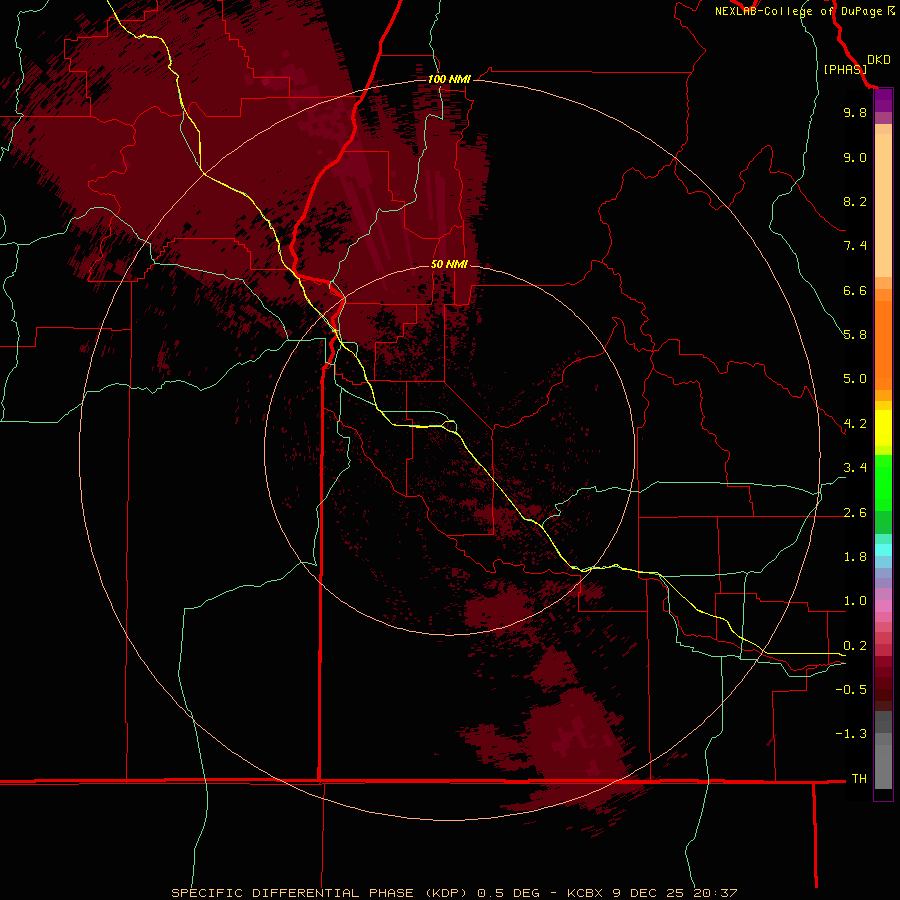Click the 8.2 legend value
900x900 pixels.
tap(855, 201)
